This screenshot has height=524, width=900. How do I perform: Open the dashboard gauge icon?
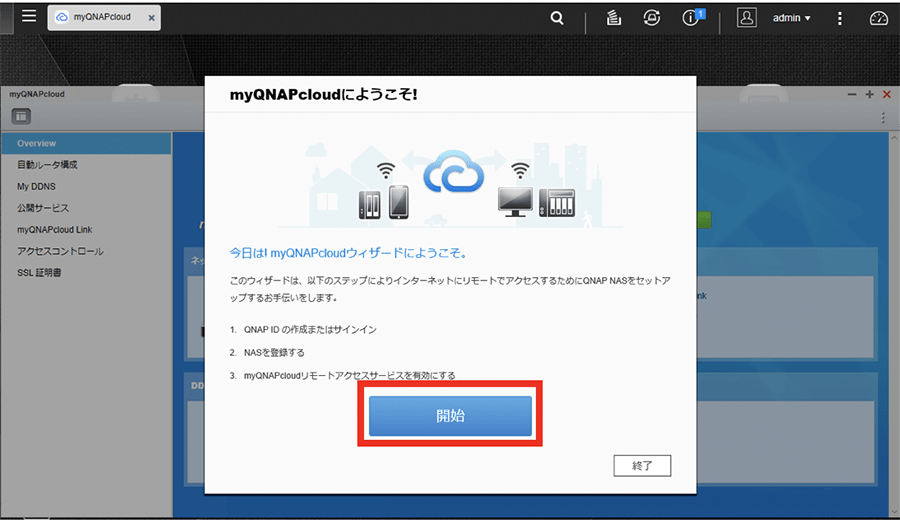tap(879, 18)
